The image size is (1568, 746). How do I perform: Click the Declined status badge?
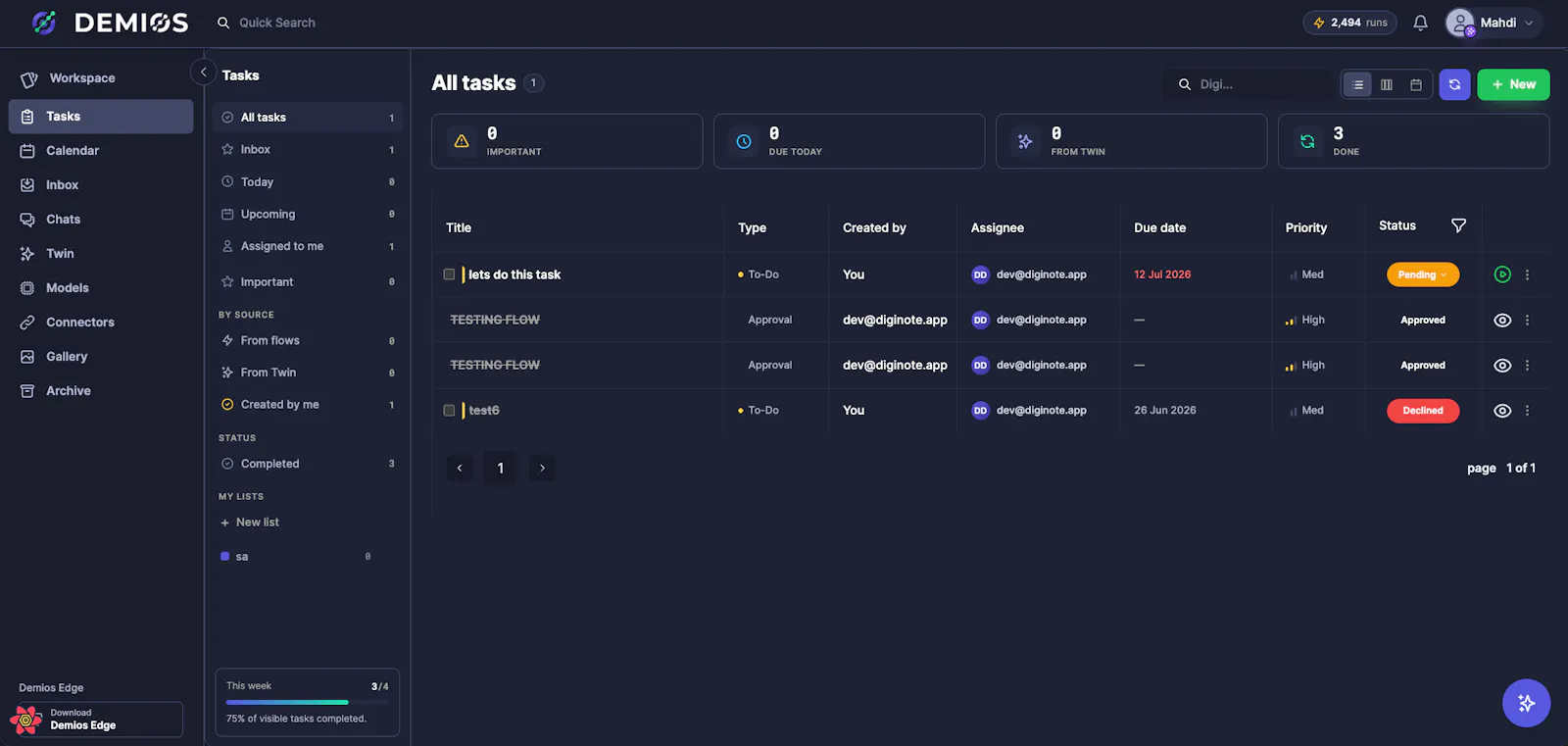click(x=1423, y=411)
